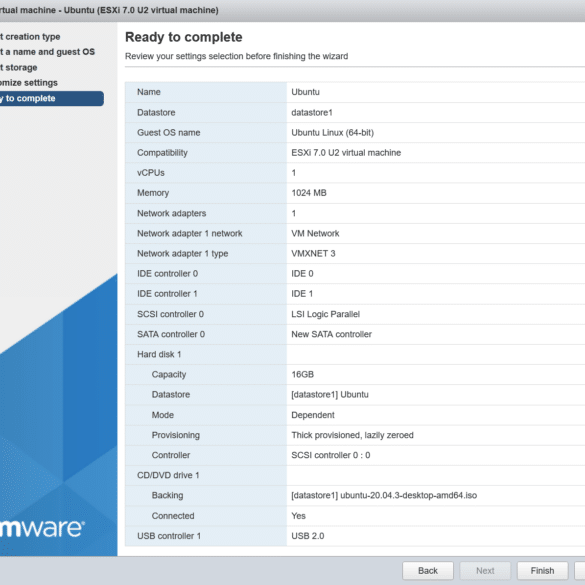
Task: Click the VMXNET 3 adapter type value
Action: [x=313, y=254]
